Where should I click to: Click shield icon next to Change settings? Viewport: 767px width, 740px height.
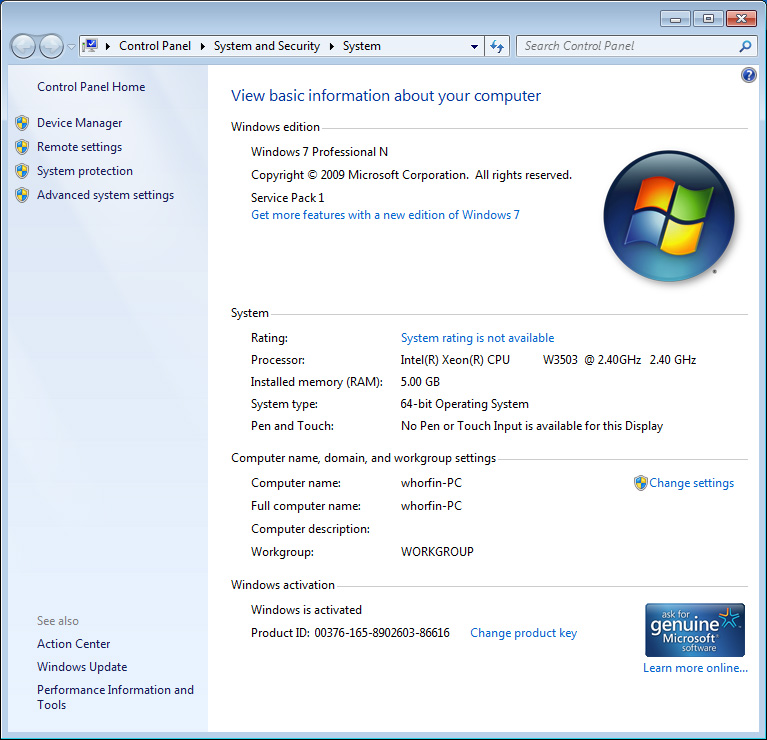(x=640, y=483)
